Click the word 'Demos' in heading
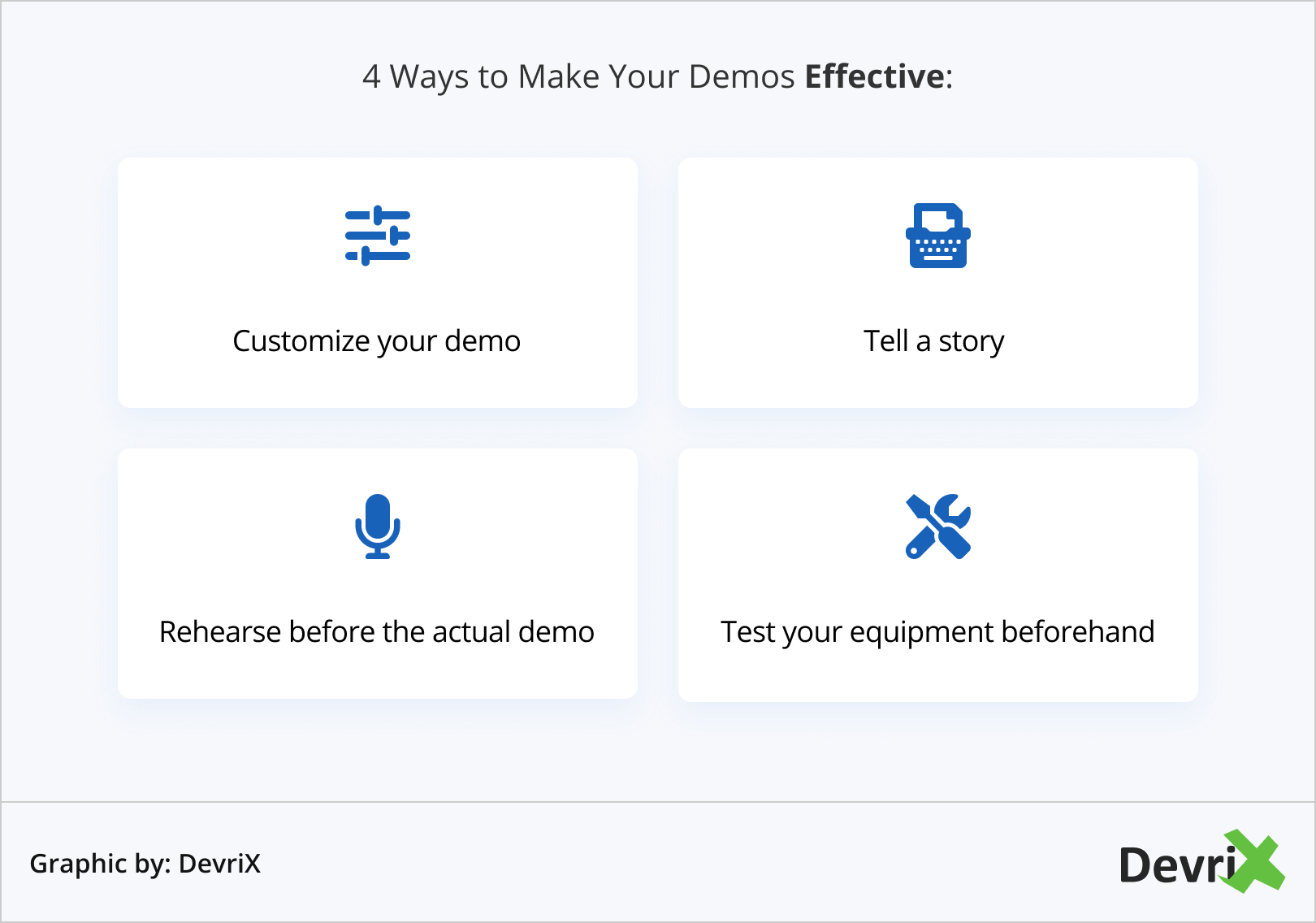 (x=742, y=76)
